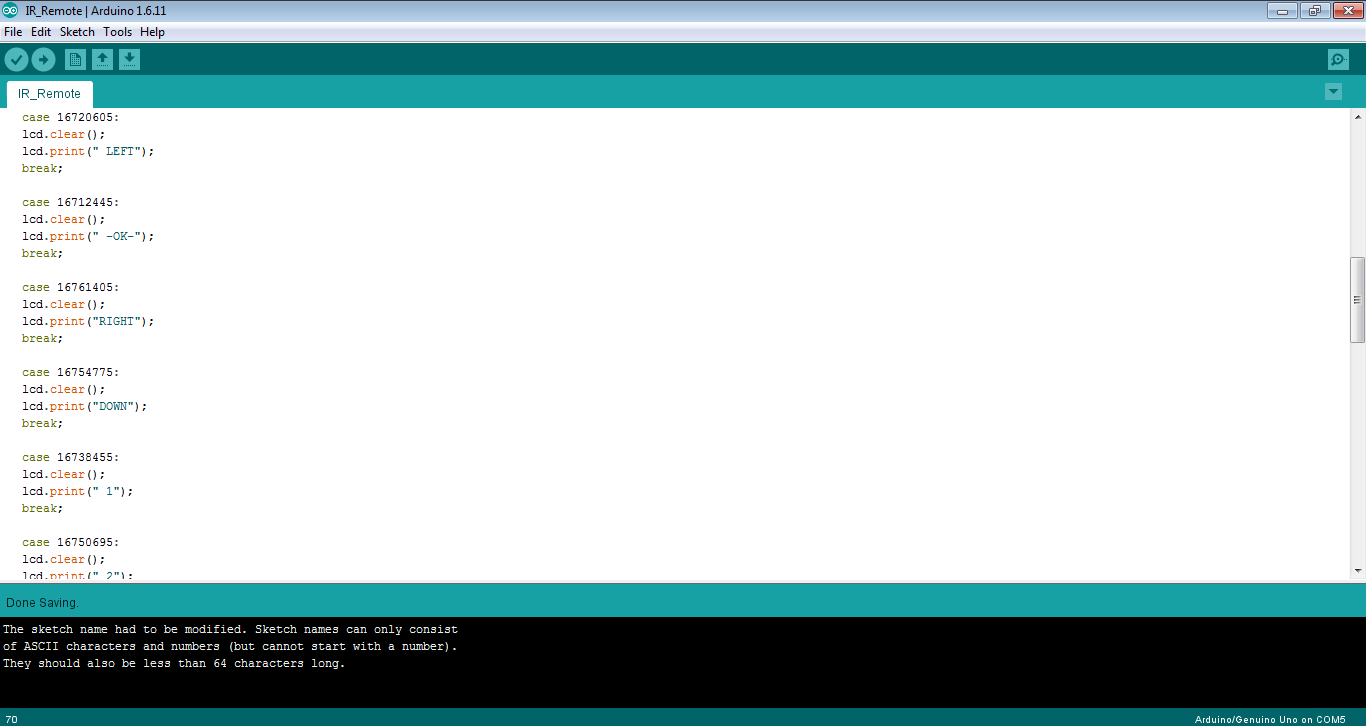The image size is (1366, 726).
Task: Open the Serial Monitor magnifier icon
Action: pos(1338,60)
